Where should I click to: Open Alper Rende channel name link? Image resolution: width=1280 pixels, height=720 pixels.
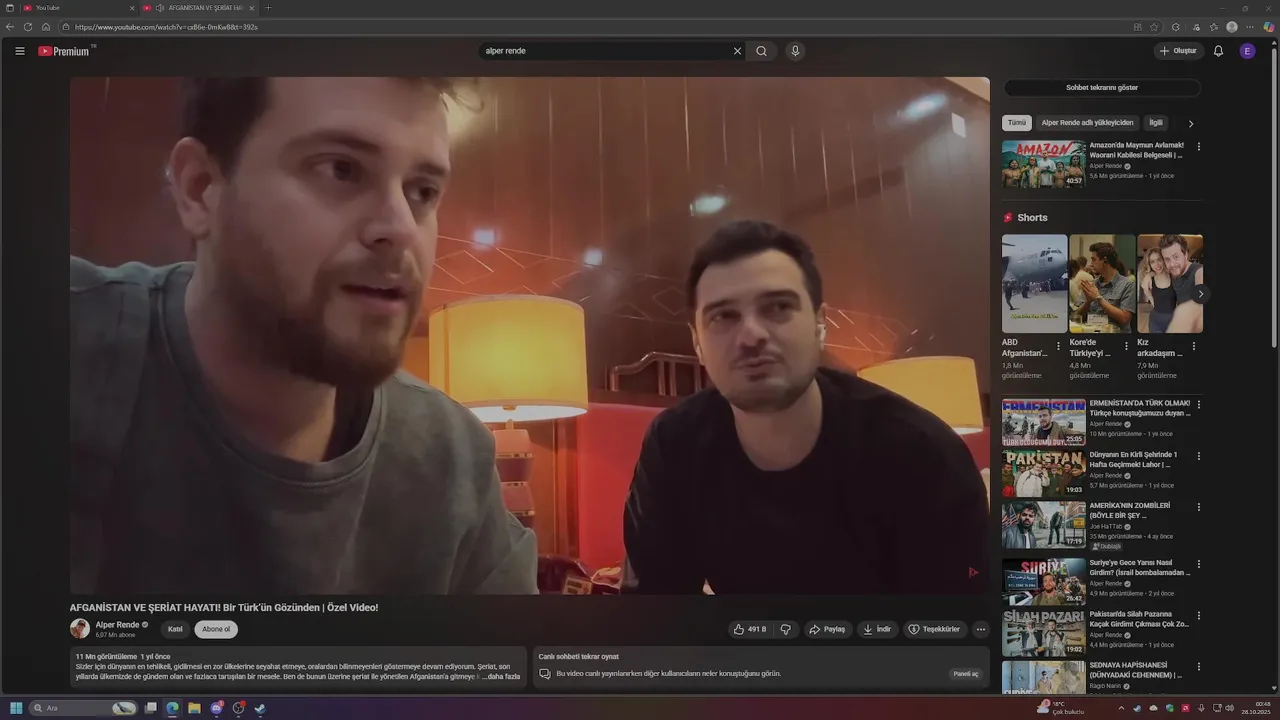117,625
